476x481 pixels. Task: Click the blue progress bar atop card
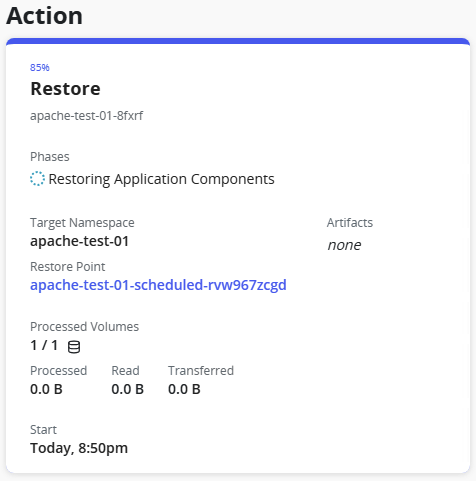tap(238, 41)
